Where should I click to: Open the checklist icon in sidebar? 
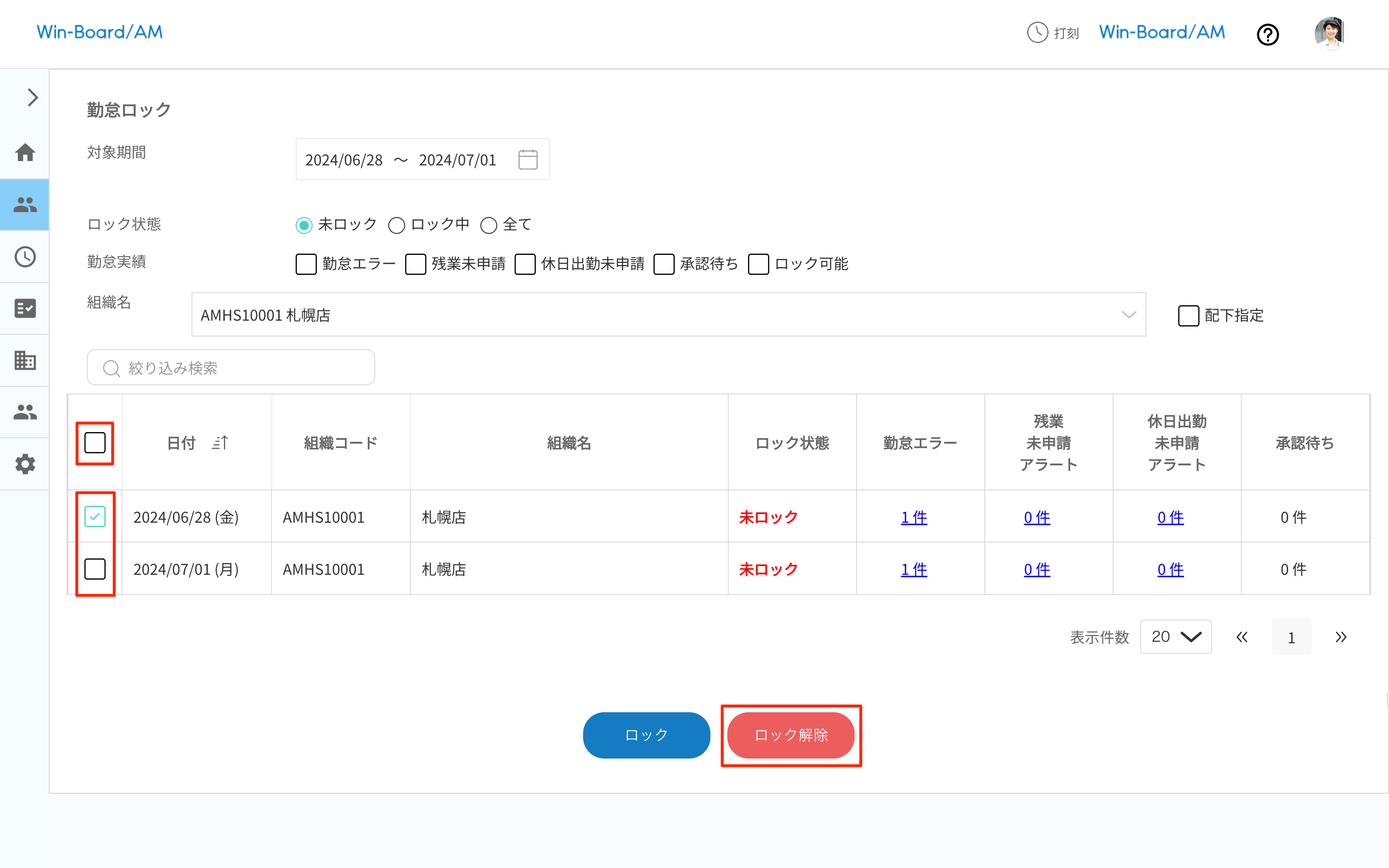pos(25,308)
